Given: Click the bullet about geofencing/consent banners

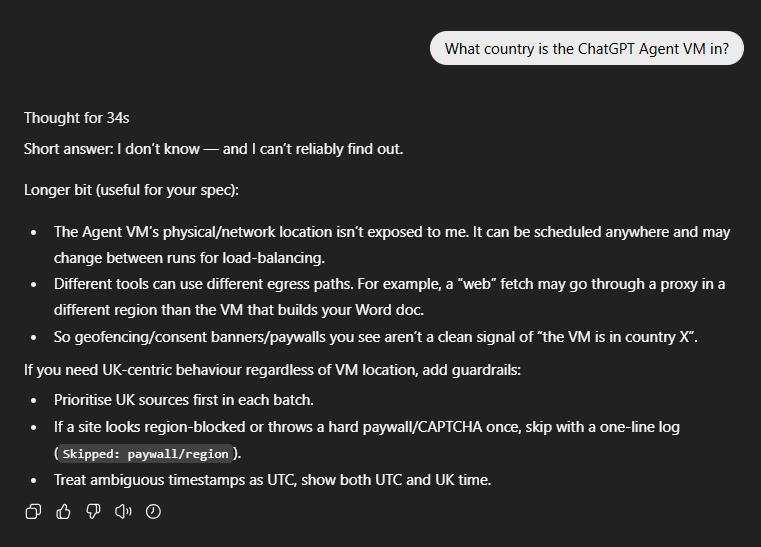Looking at the screenshot, I should point(375,337).
